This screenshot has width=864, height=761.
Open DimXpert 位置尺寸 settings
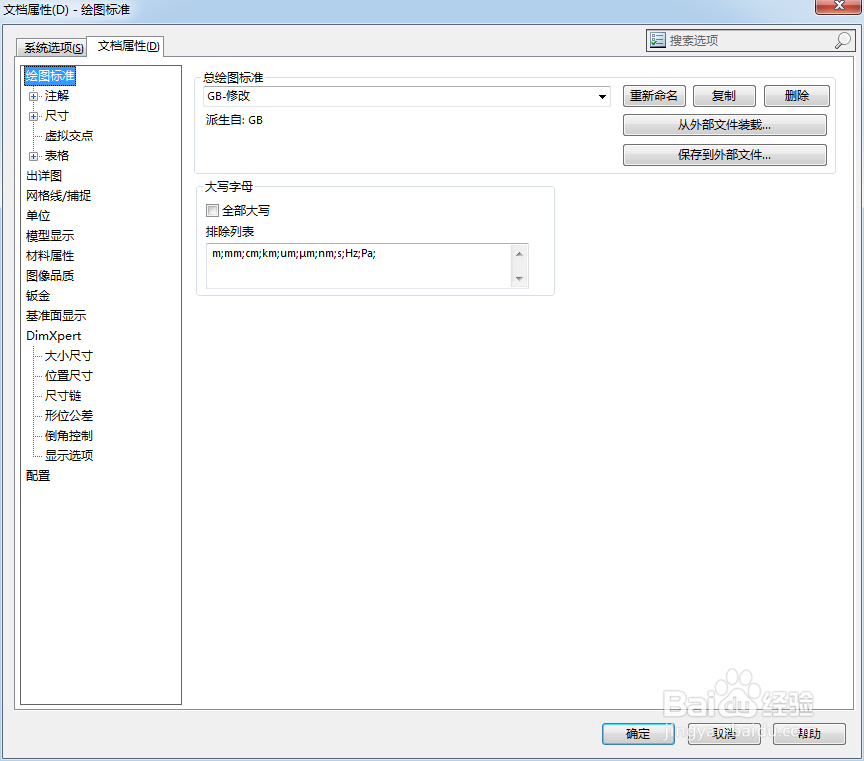pyautogui.click(x=69, y=376)
